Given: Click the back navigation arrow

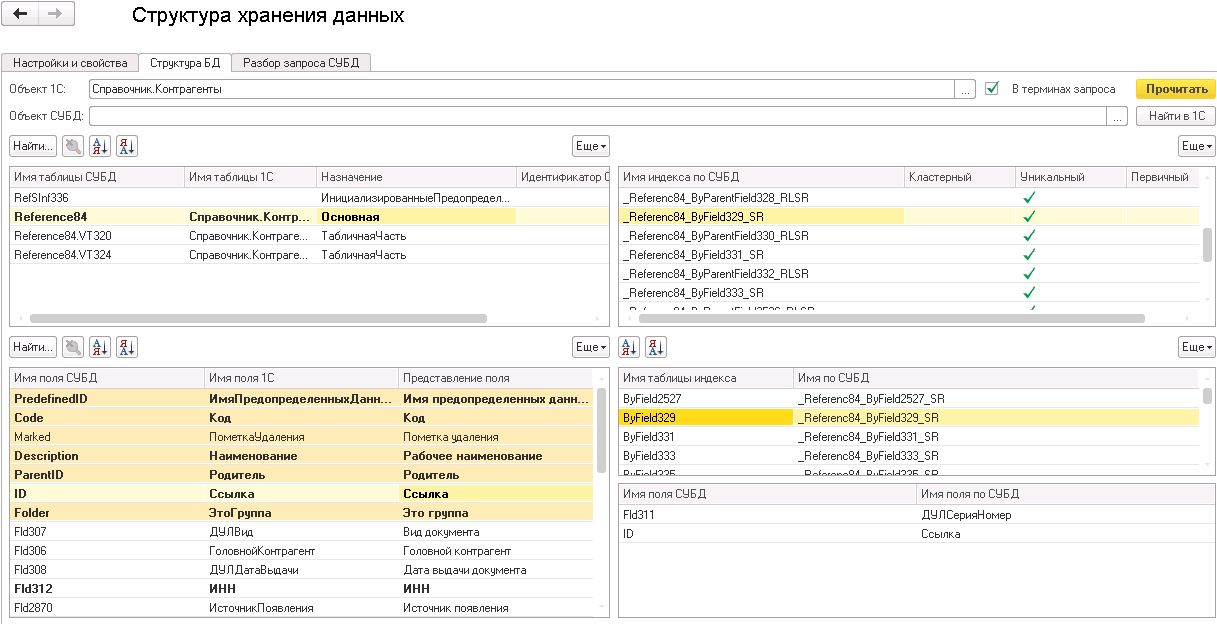Looking at the screenshot, I should click(20, 14).
